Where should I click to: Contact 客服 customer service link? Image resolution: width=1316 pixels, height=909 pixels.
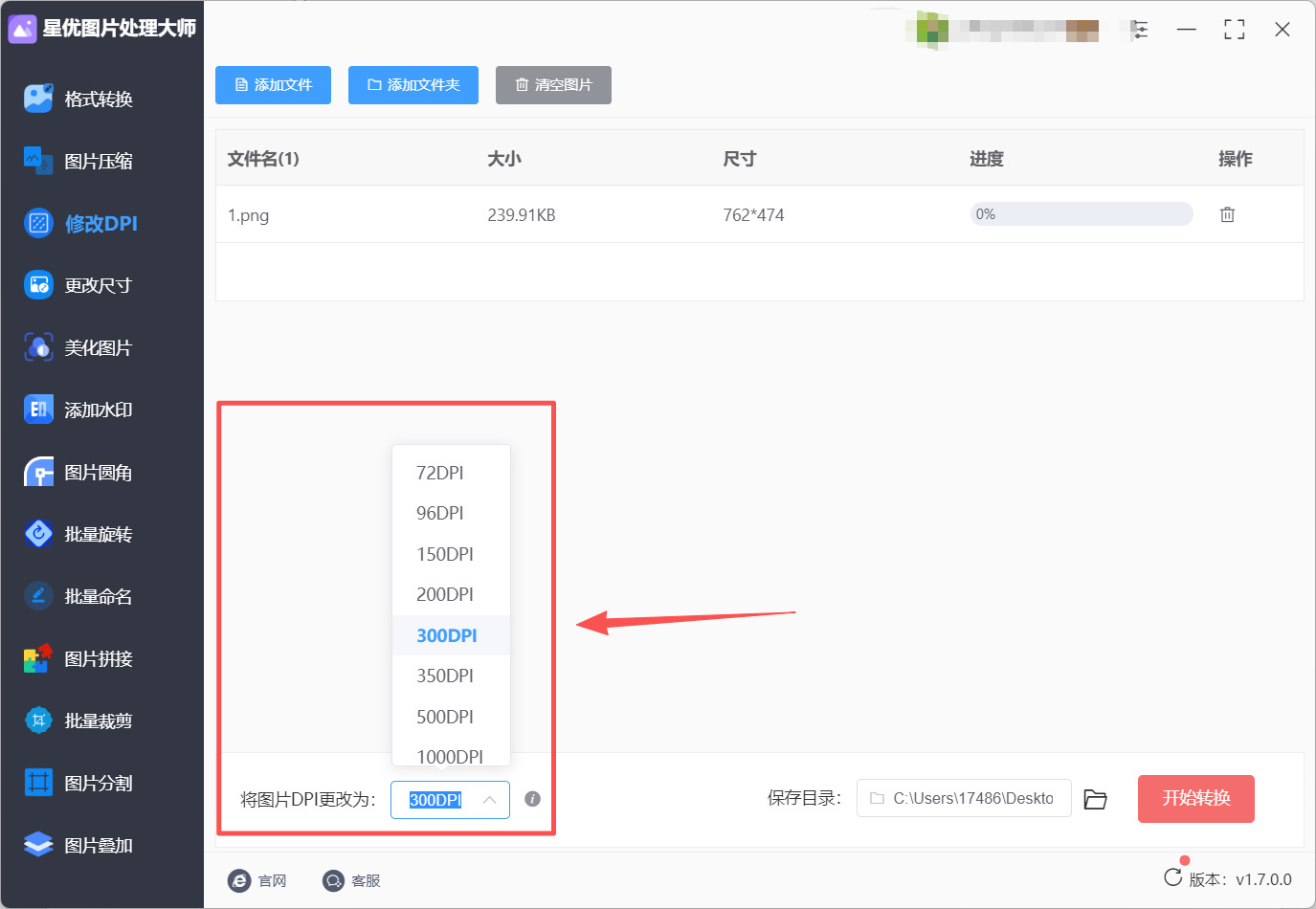(351, 880)
